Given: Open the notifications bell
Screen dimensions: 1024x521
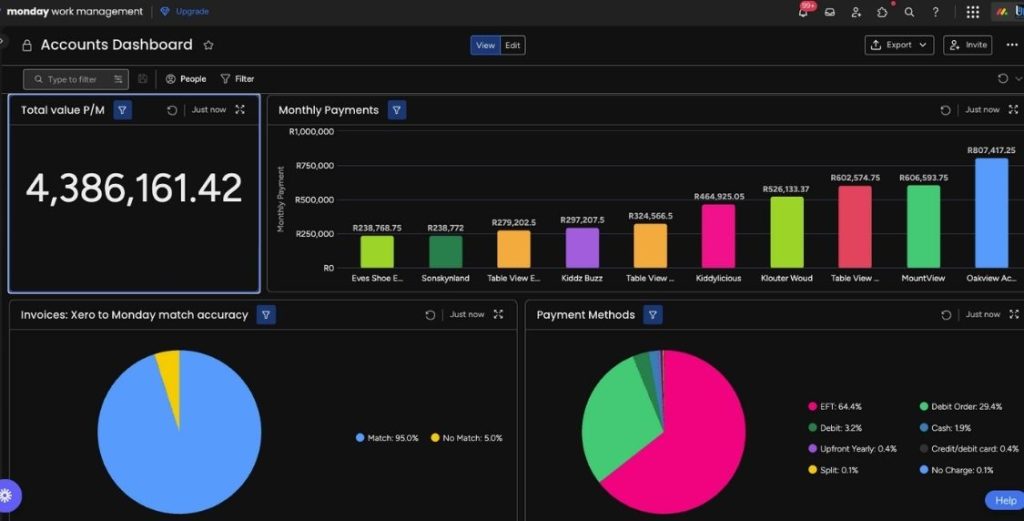Looking at the screenshot, I should (803, 12).
